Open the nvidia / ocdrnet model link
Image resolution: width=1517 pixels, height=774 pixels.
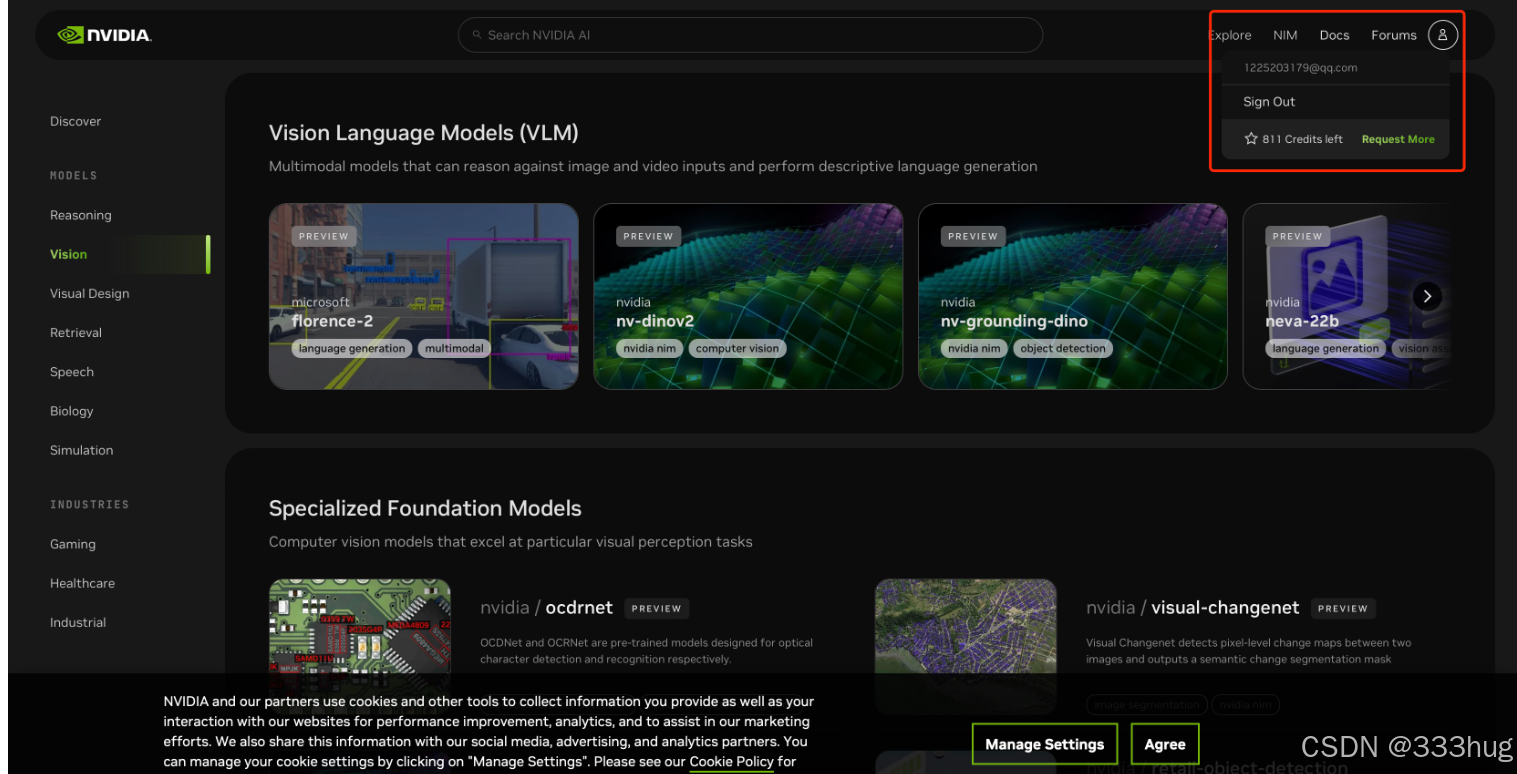(x=547, y=608)
